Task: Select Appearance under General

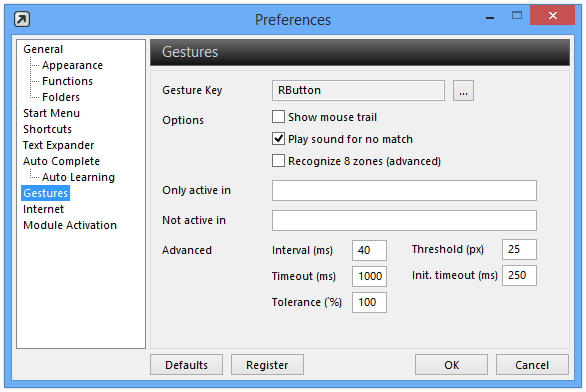Action: coord(72,65)
